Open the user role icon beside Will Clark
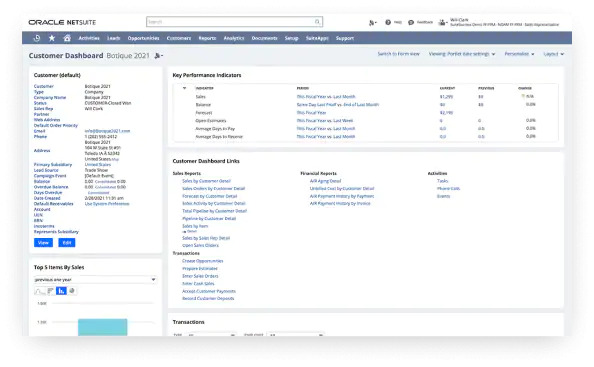The width and height of the screenshot is (594, 367). point(442,23)
